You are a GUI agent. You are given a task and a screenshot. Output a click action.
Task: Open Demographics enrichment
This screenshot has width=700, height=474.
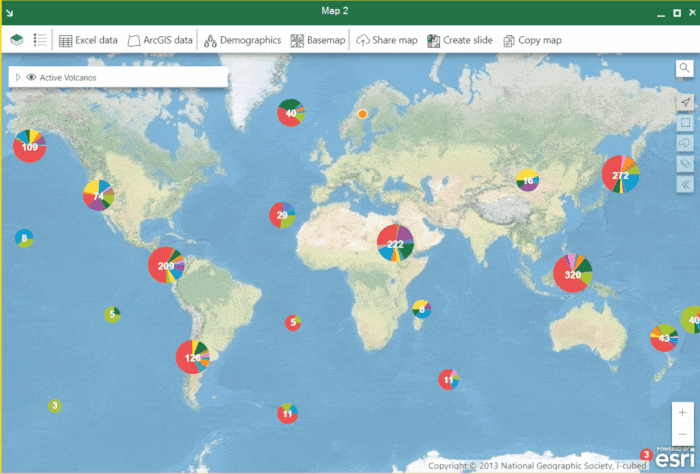click(x=242, y=40)
